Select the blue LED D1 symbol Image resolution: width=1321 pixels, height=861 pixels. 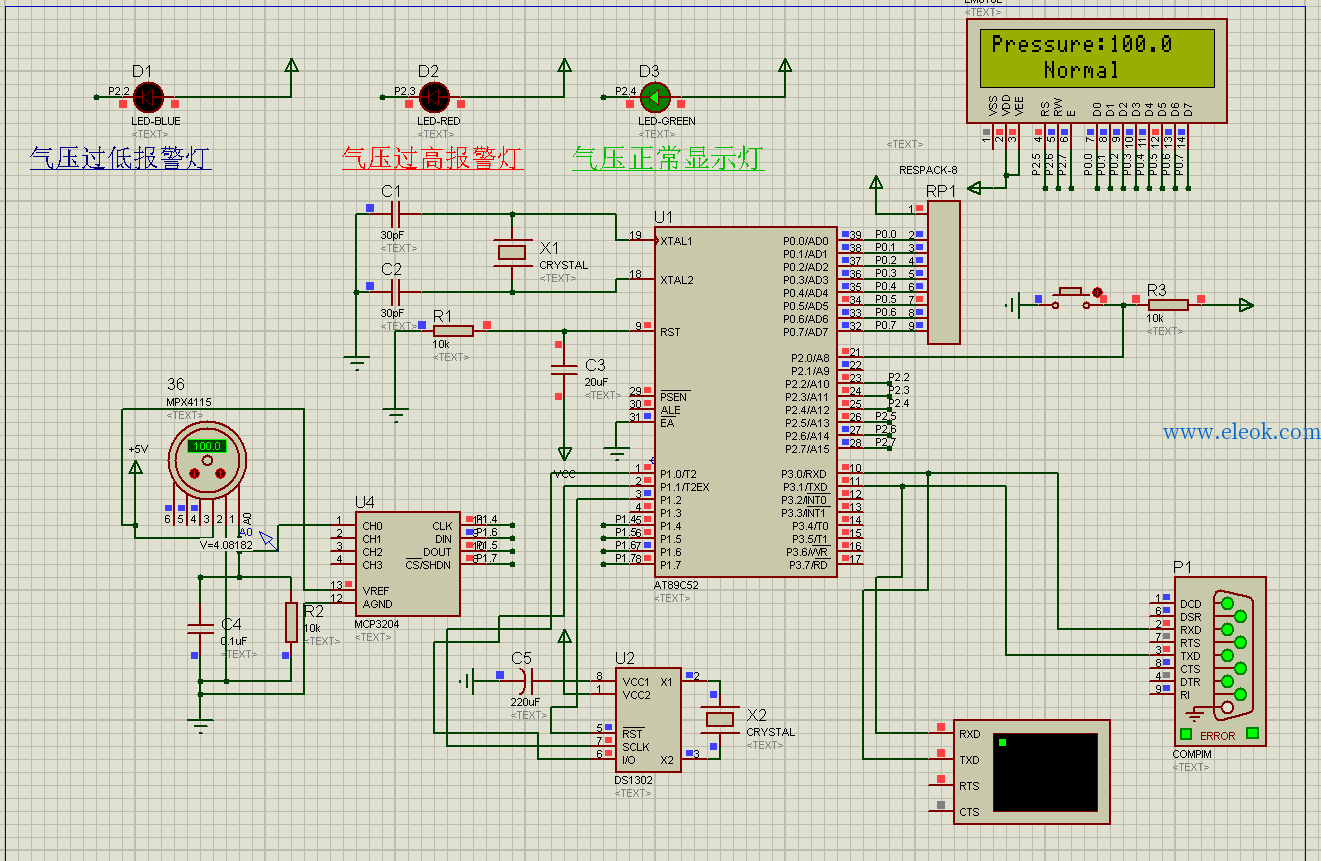149,97
